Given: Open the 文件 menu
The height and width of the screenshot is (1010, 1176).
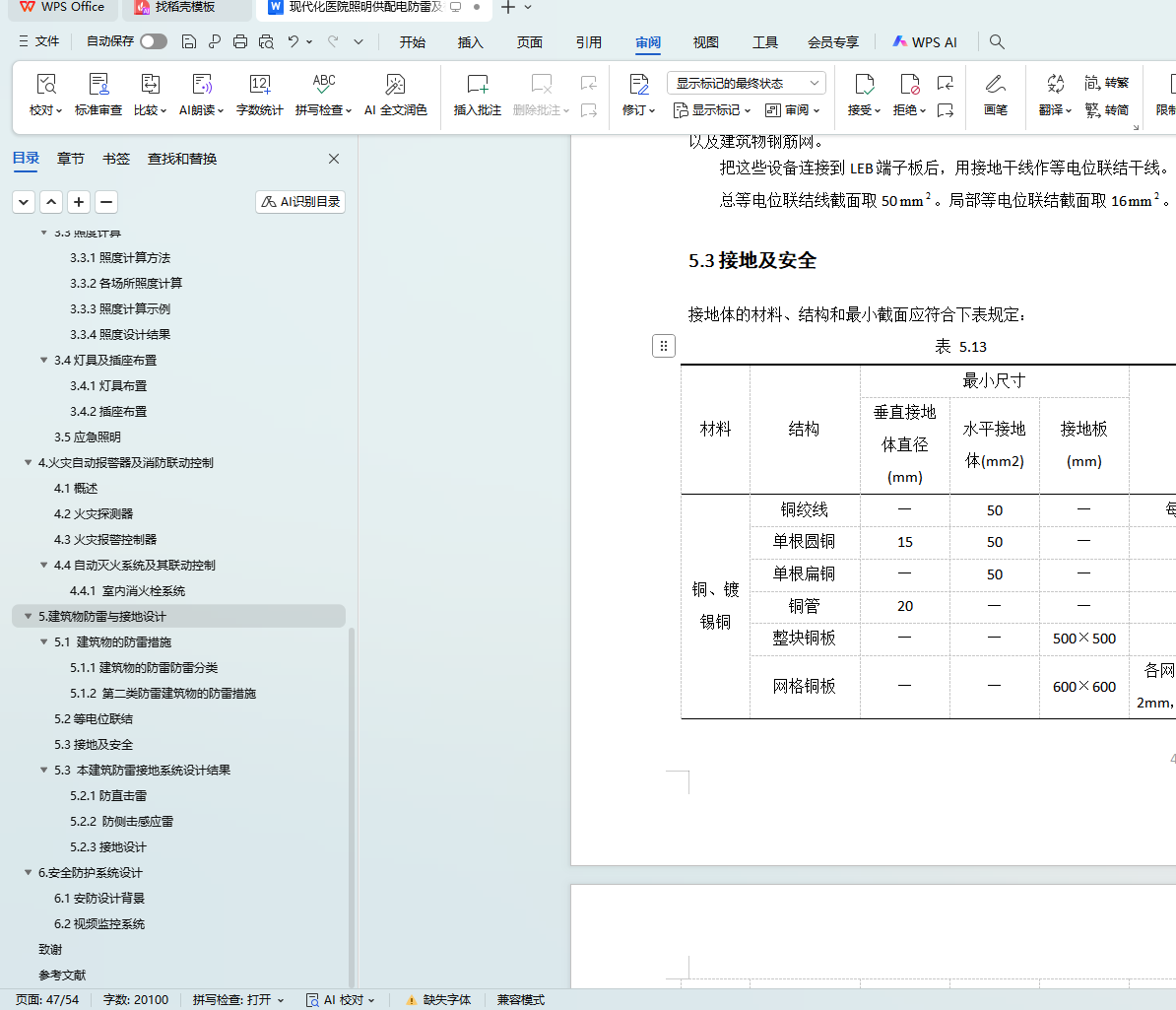Looking at the screenshot, I should tap(39, 41).
